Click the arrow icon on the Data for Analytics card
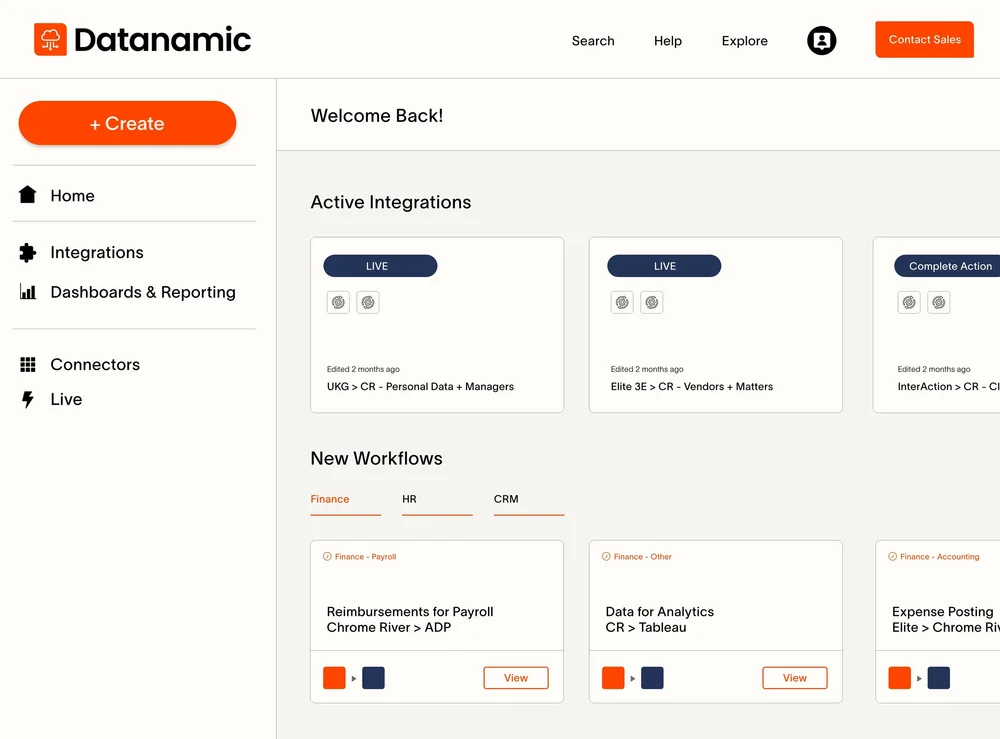This screenshot has width=1000, height=739. pos(630,678)
